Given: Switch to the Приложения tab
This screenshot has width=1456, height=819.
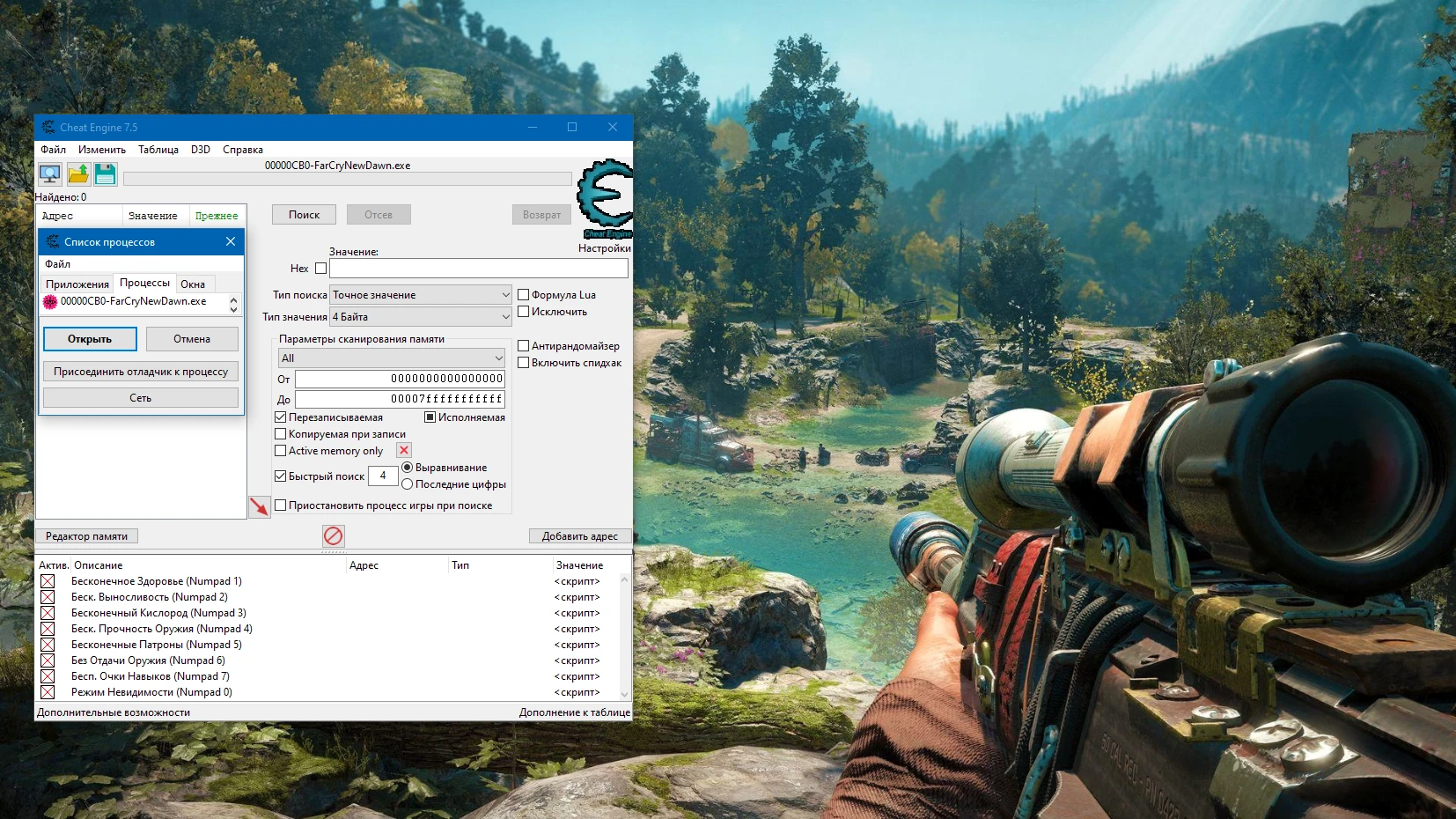Looking at the screenshot, I should [77, 284].
